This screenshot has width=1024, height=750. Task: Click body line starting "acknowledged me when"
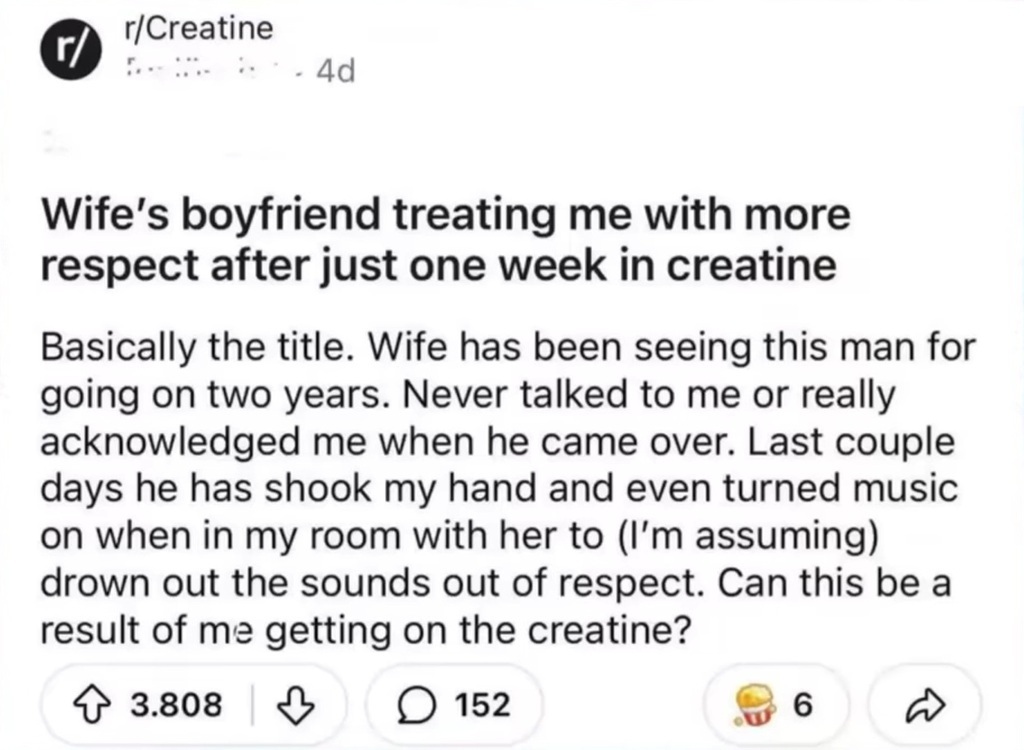pyautogui.click(x=497, y=443)
